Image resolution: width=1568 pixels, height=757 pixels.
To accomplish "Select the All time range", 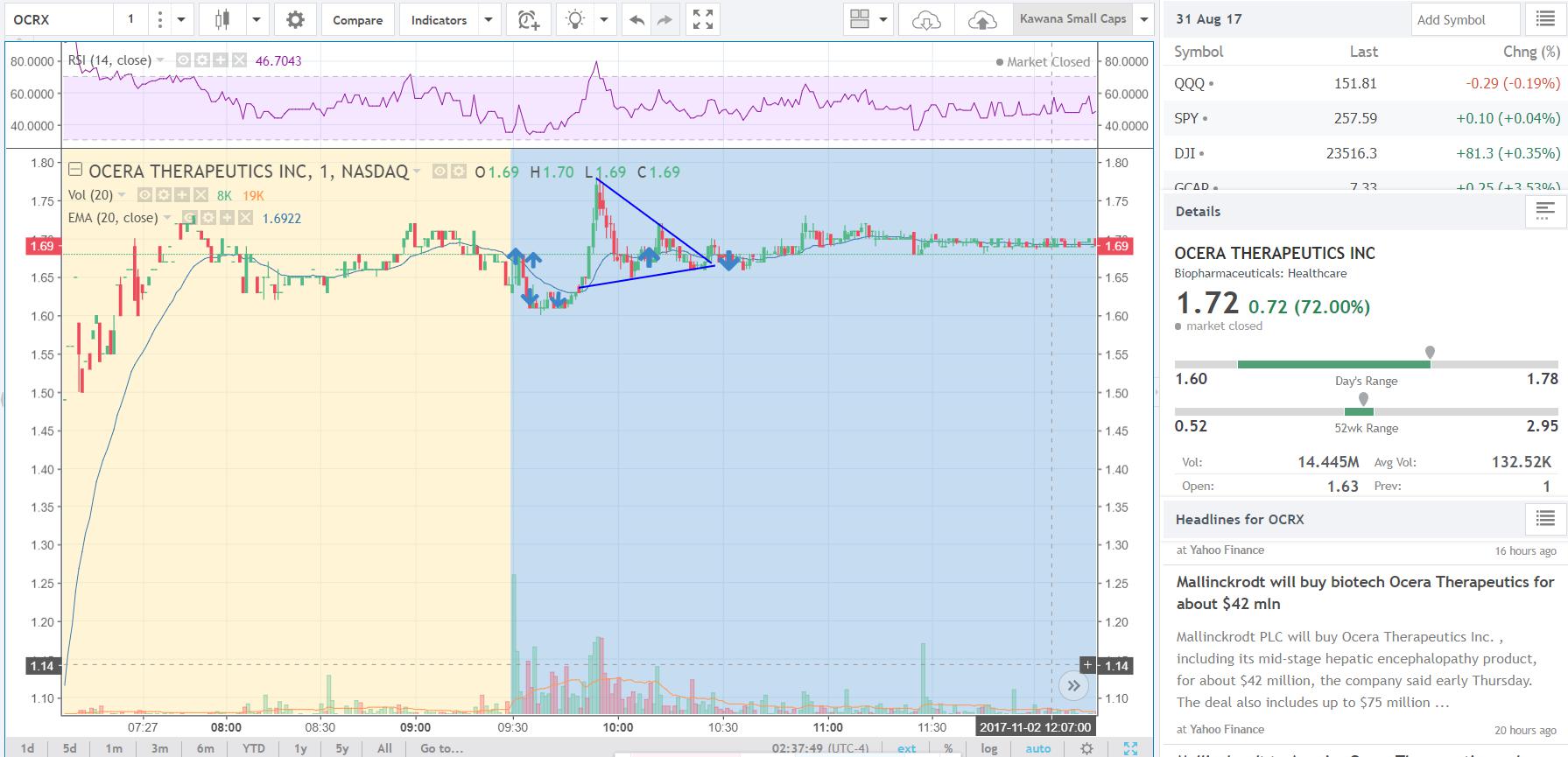I will pos(384,748).
